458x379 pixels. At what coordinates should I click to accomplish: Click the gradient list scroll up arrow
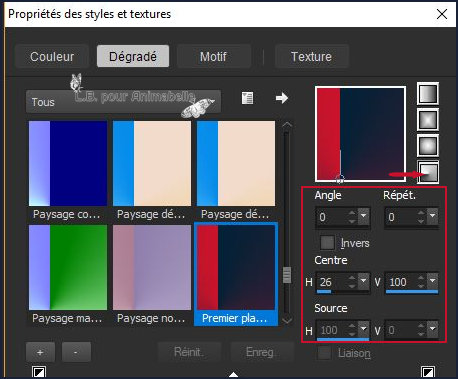[287, 125]
